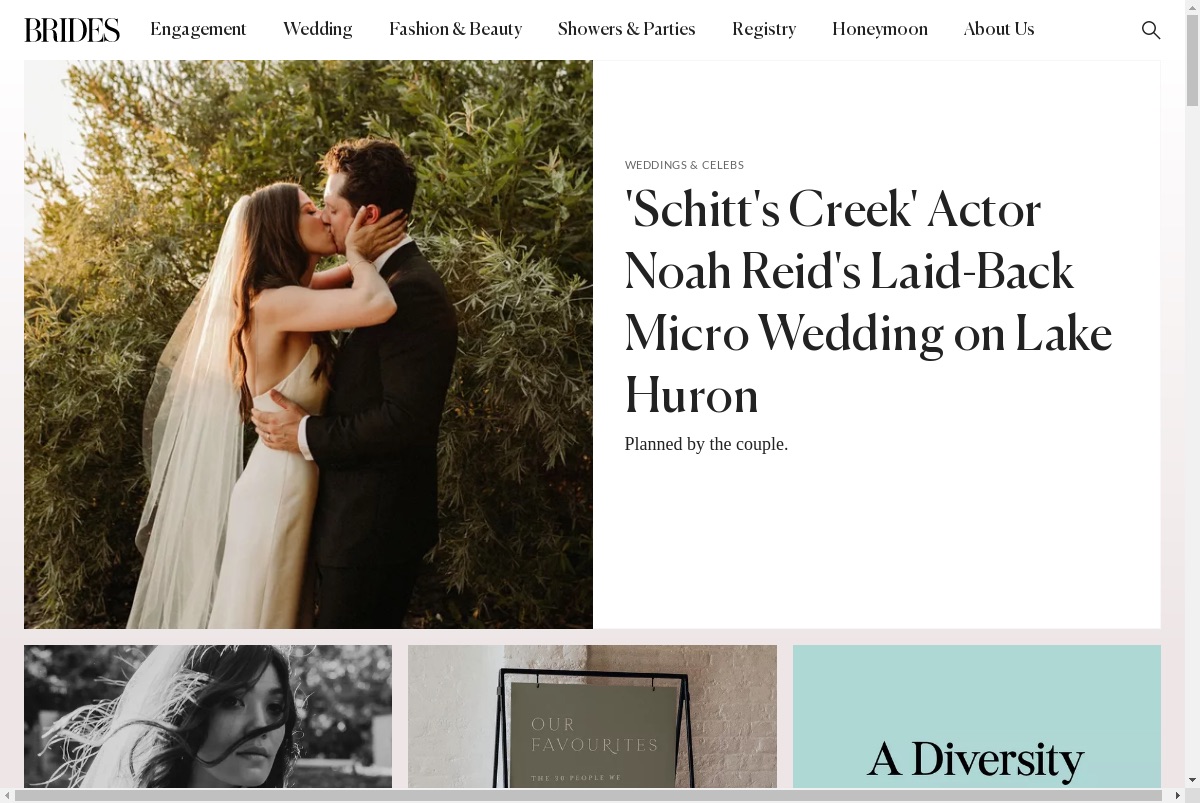Click the BRIDES logo

click(72, 30)
